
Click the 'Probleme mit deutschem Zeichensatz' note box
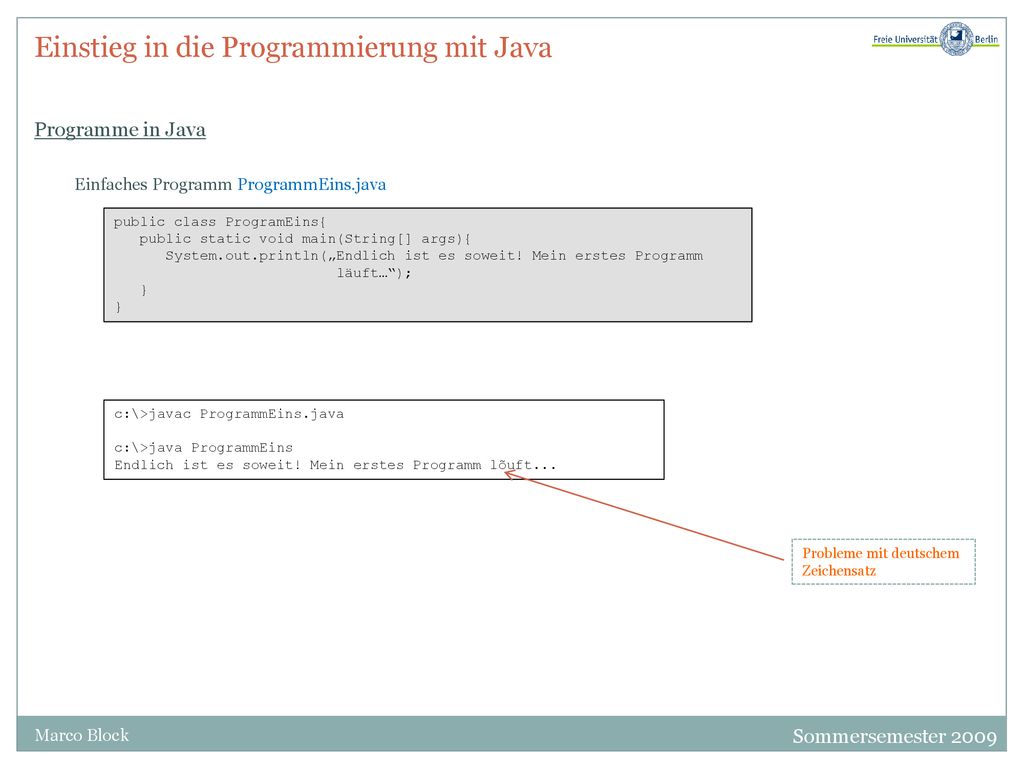pos(883,562)
